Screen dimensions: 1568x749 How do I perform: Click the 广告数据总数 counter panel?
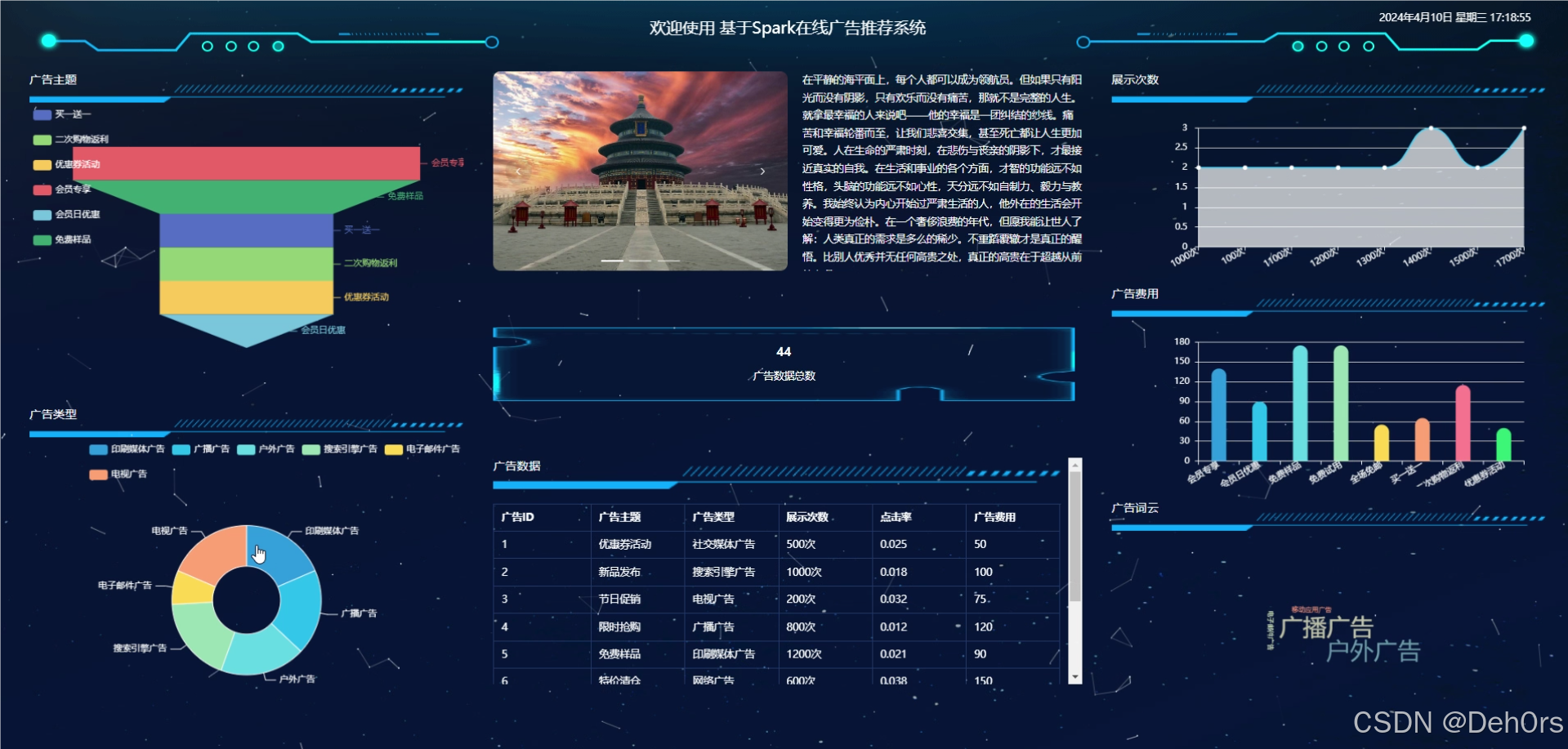783,363
